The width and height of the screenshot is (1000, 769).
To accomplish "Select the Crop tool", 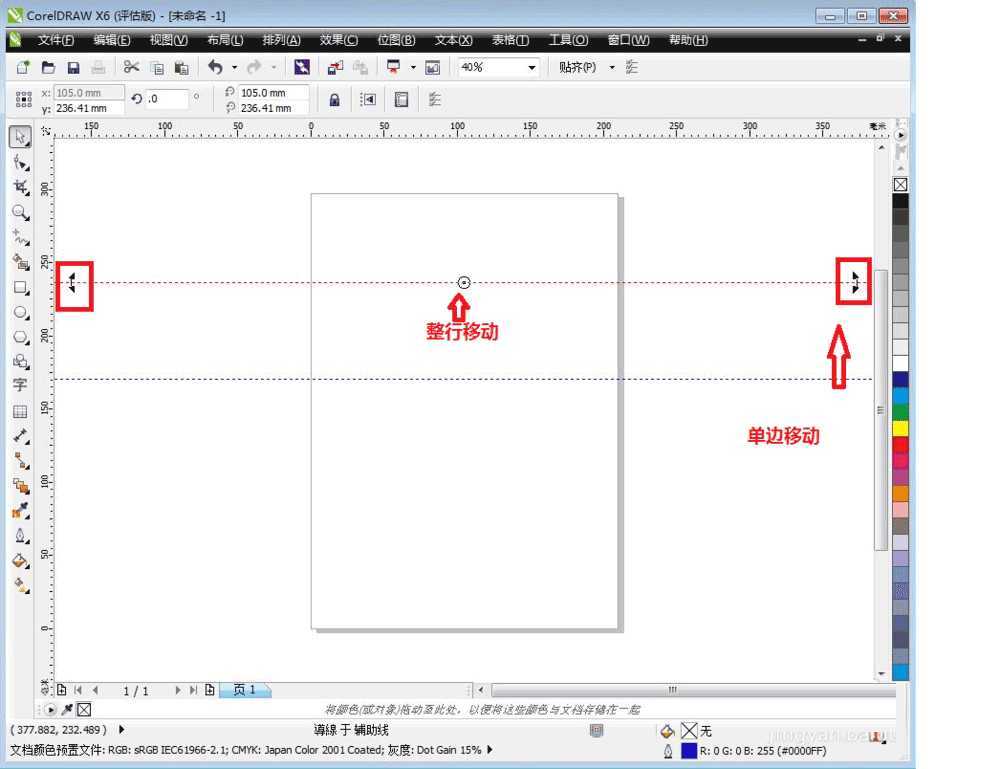I will coord(20,187).
